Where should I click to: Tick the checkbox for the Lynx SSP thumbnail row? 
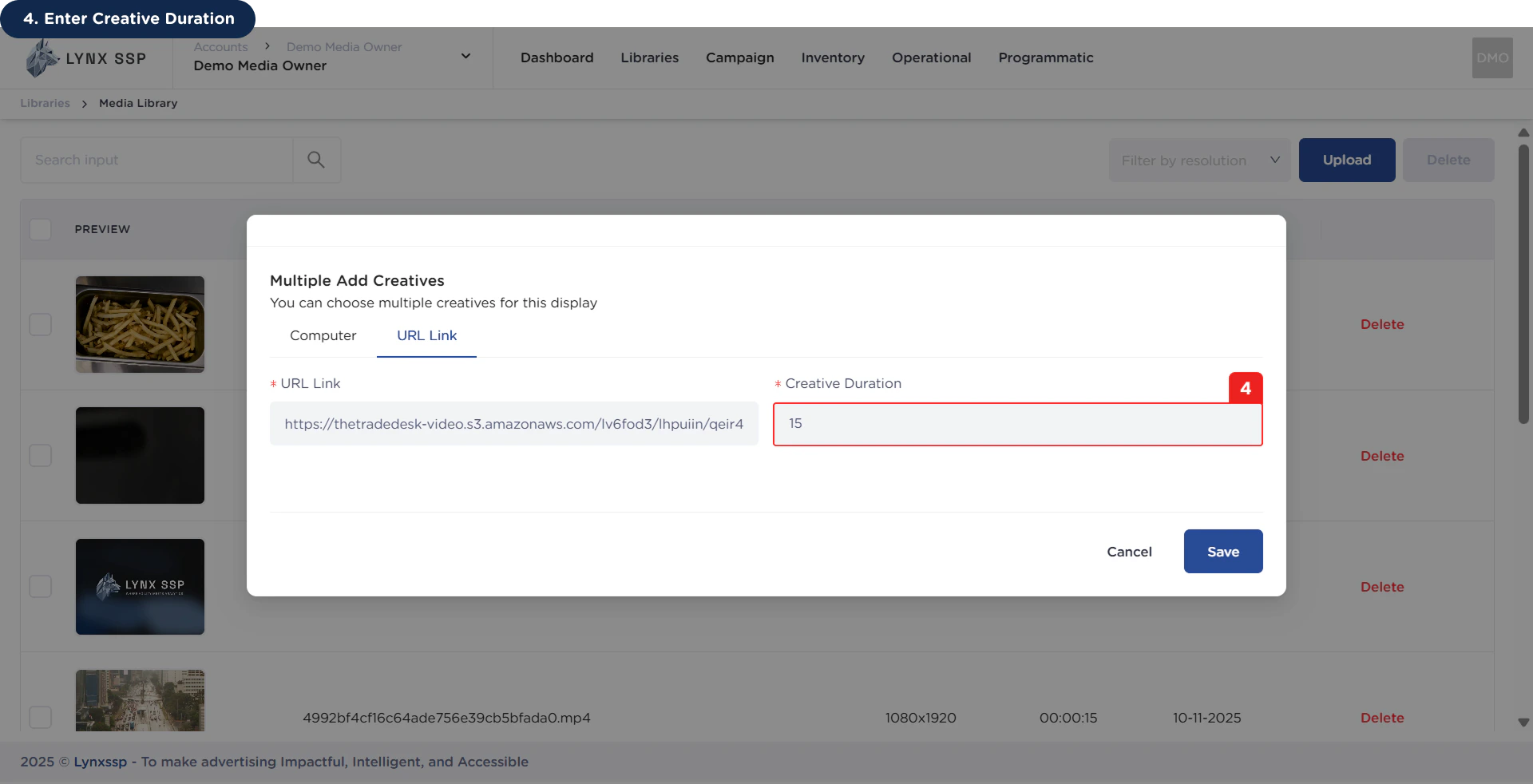coord(41,586)
